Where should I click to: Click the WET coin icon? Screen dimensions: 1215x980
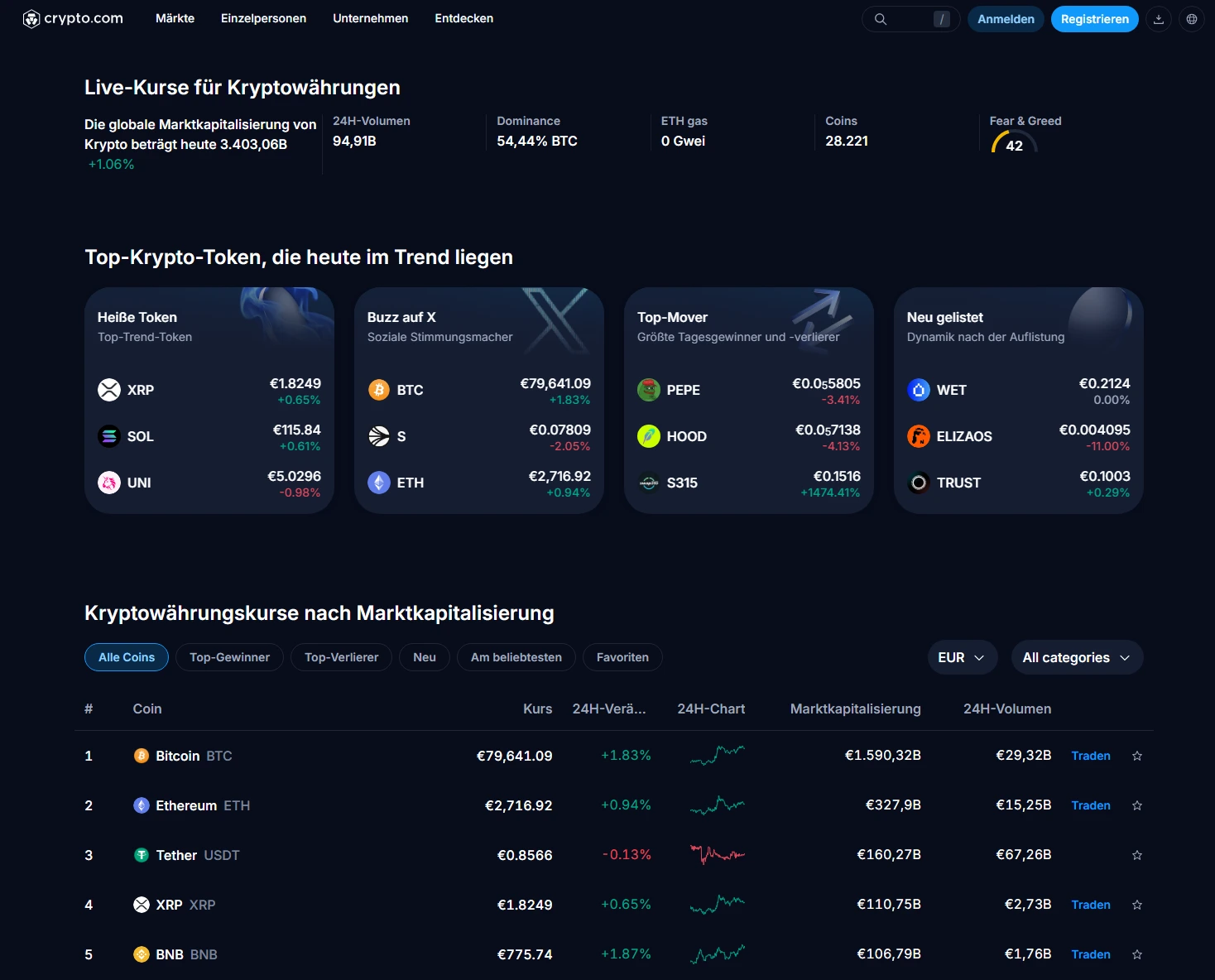919,390
